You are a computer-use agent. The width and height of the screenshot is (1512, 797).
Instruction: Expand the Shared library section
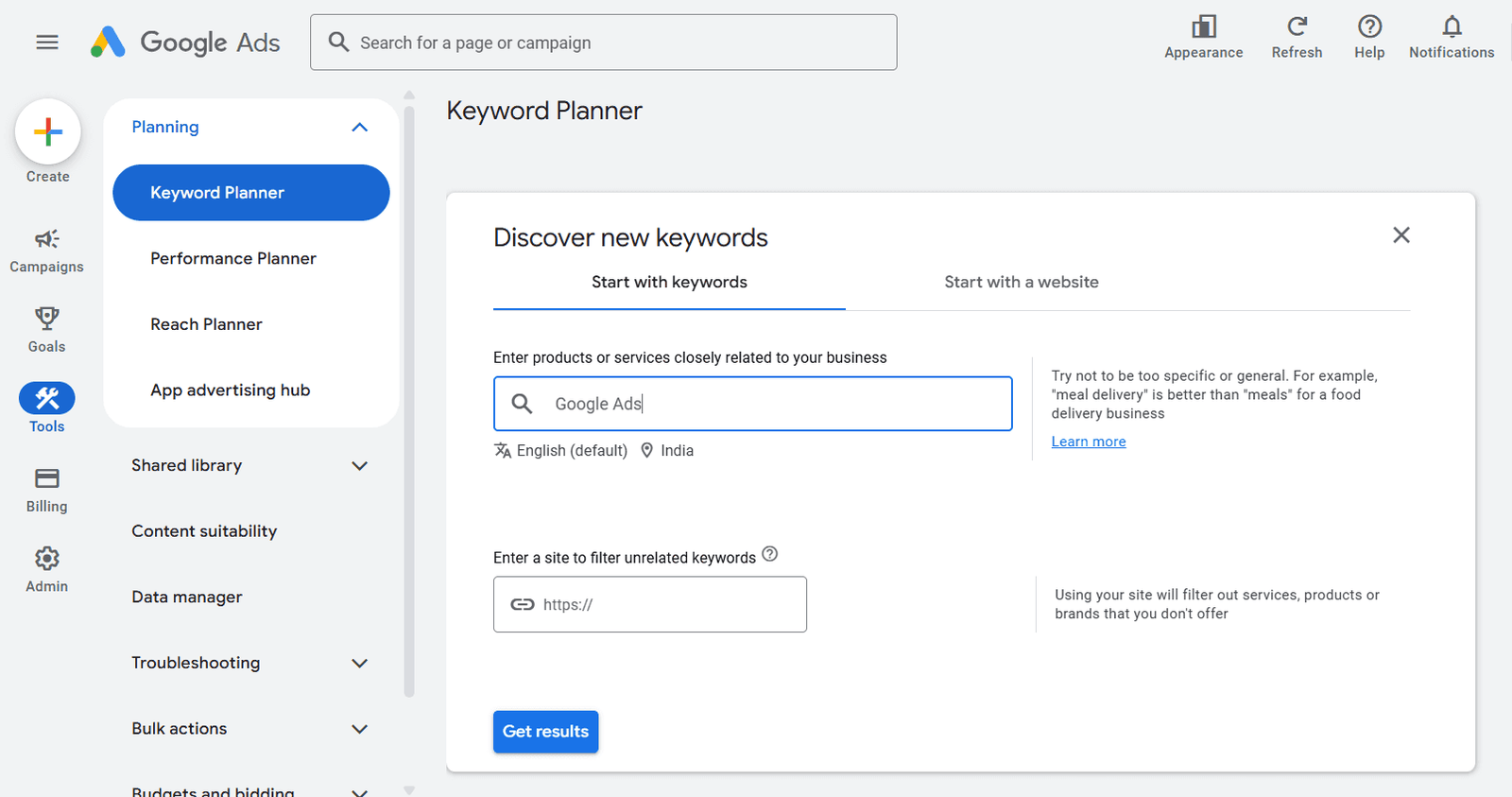(359, 466)
